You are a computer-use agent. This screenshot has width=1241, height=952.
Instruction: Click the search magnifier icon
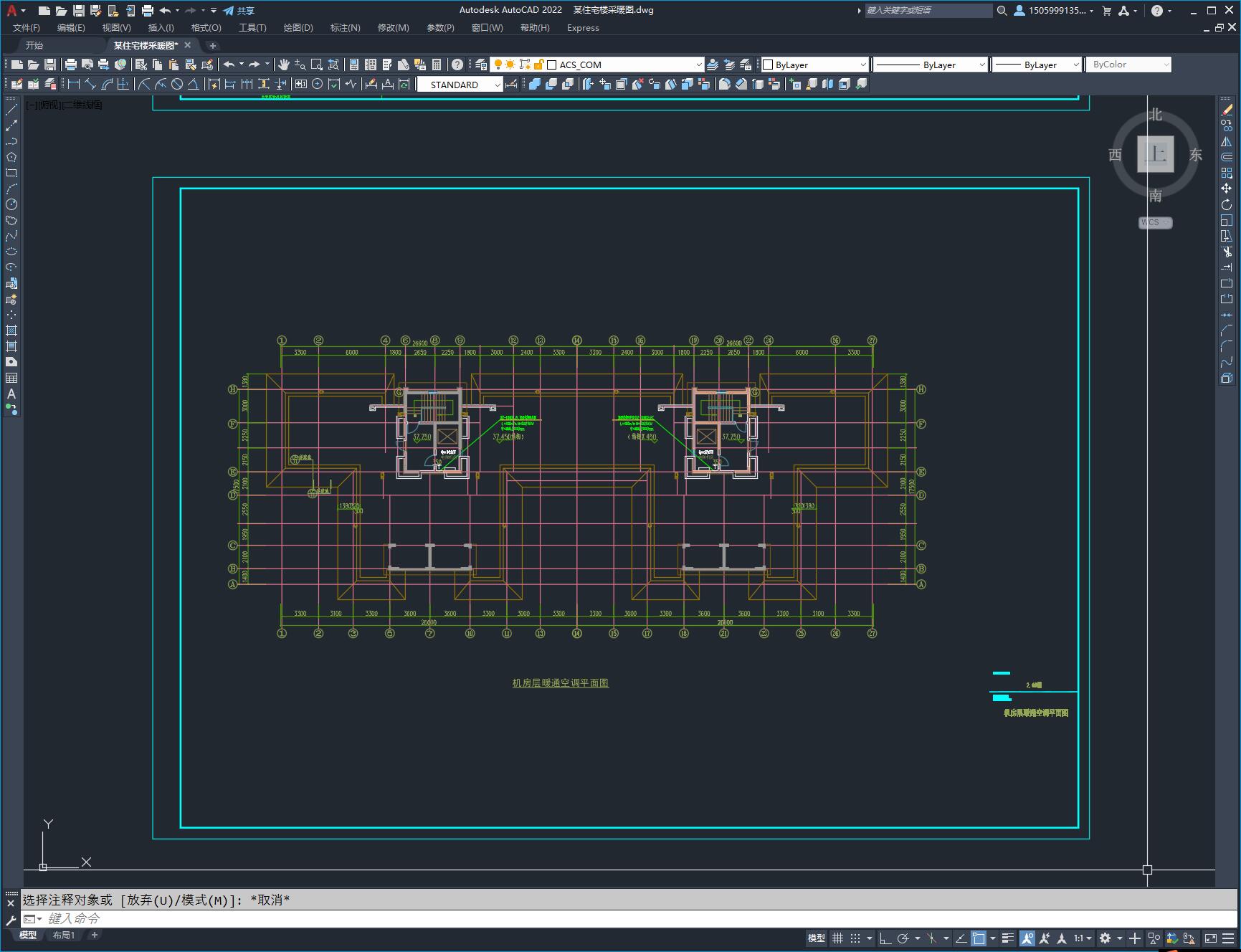1002,11
